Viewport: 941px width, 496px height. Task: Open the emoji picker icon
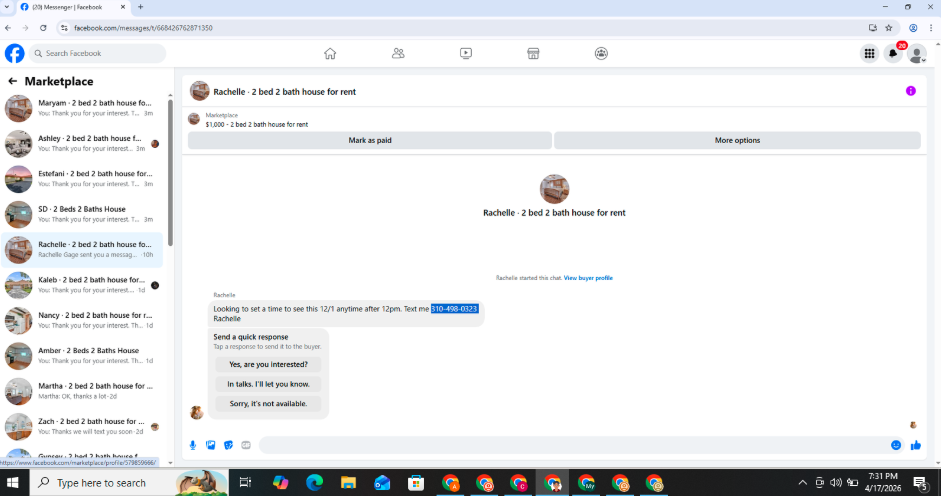(896, 445)
